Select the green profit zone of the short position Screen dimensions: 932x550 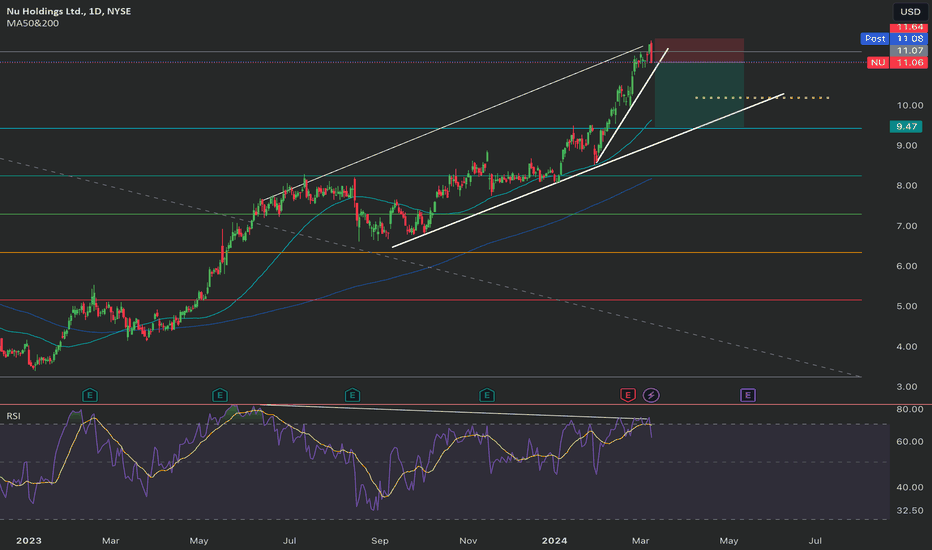point(699,95)
